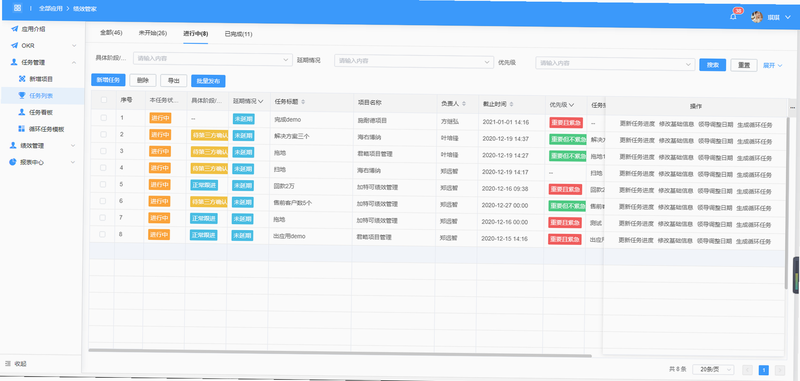Switch to the 已完成(11) tab
800x381 pixels.
[238, 34]
